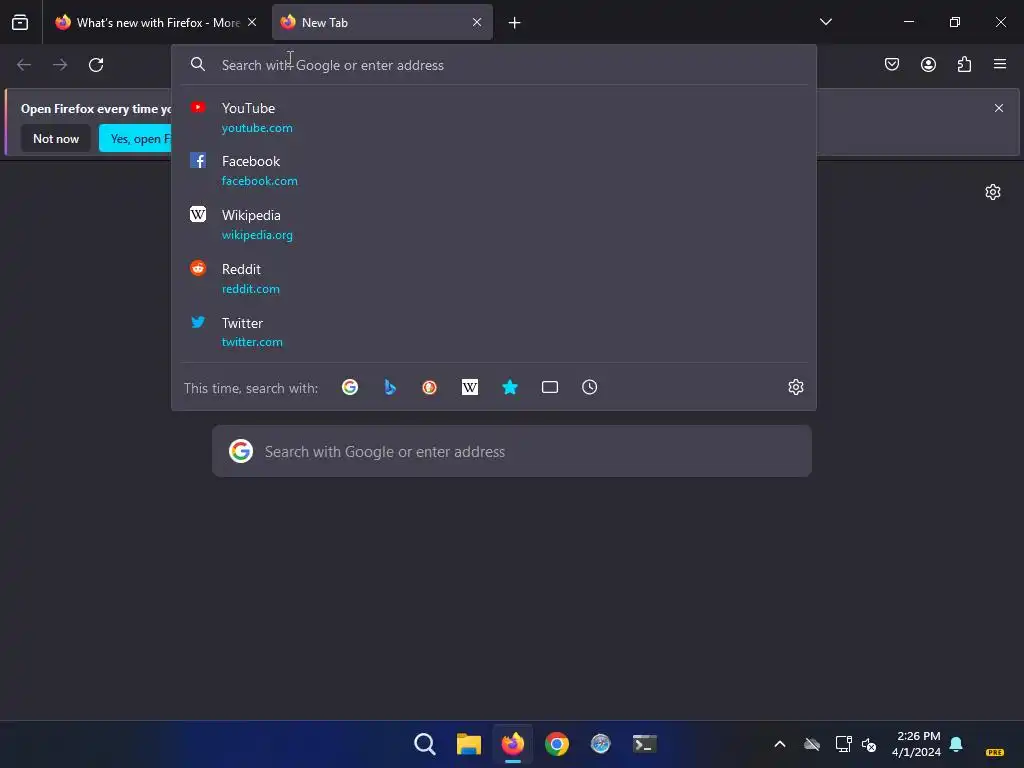Click the Facebook favicon in suggestions
Image resolution: width=1024 pixels, height=768 pixels.
click(198, 160)
